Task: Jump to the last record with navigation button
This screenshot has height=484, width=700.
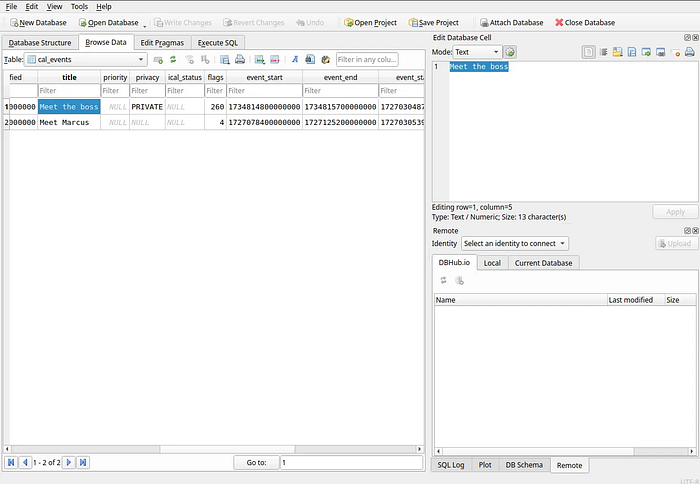Action: point(83,463)
